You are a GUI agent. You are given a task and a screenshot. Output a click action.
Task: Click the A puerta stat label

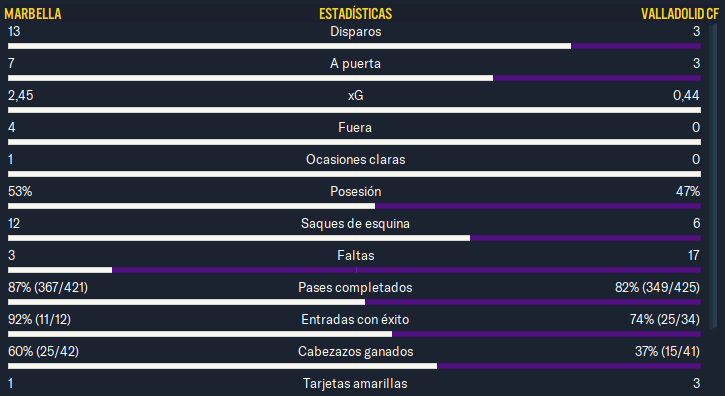(x=356, y=63)
